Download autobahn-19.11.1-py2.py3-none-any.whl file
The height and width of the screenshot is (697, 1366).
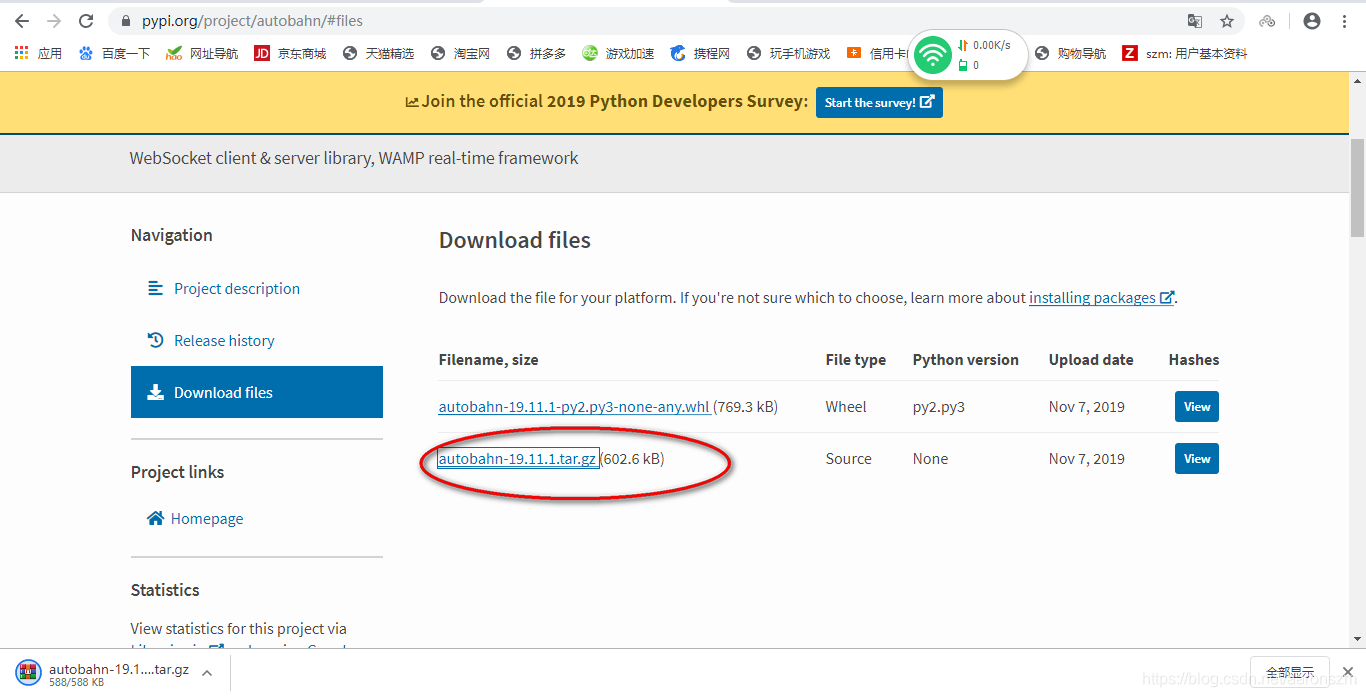tap(575, 407)
